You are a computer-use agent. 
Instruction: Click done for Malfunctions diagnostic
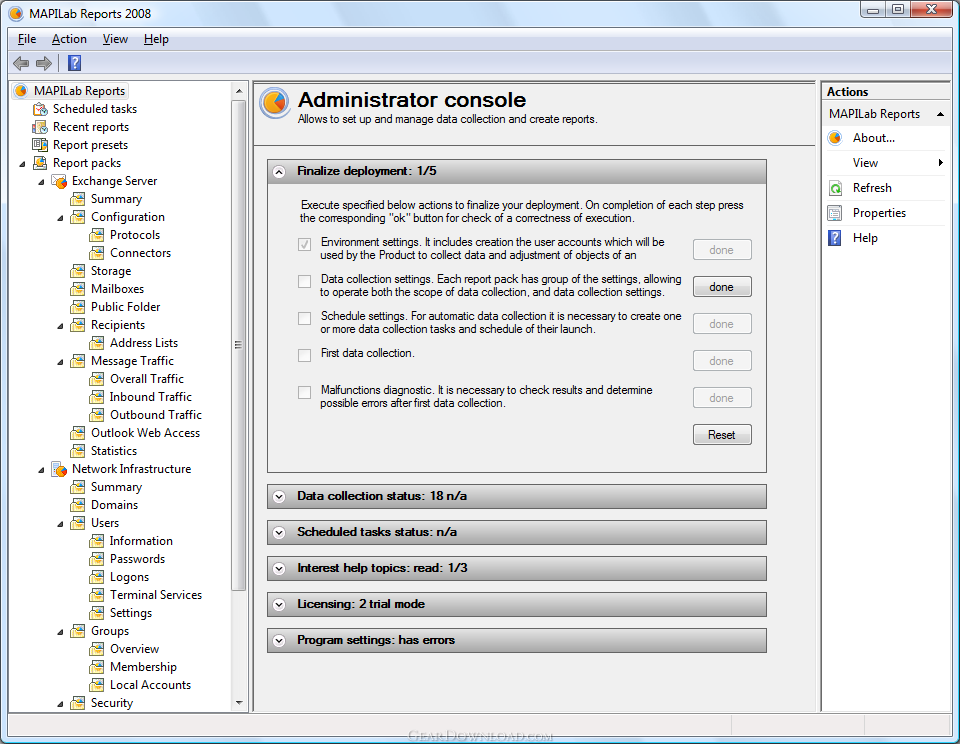coord(722,398)
